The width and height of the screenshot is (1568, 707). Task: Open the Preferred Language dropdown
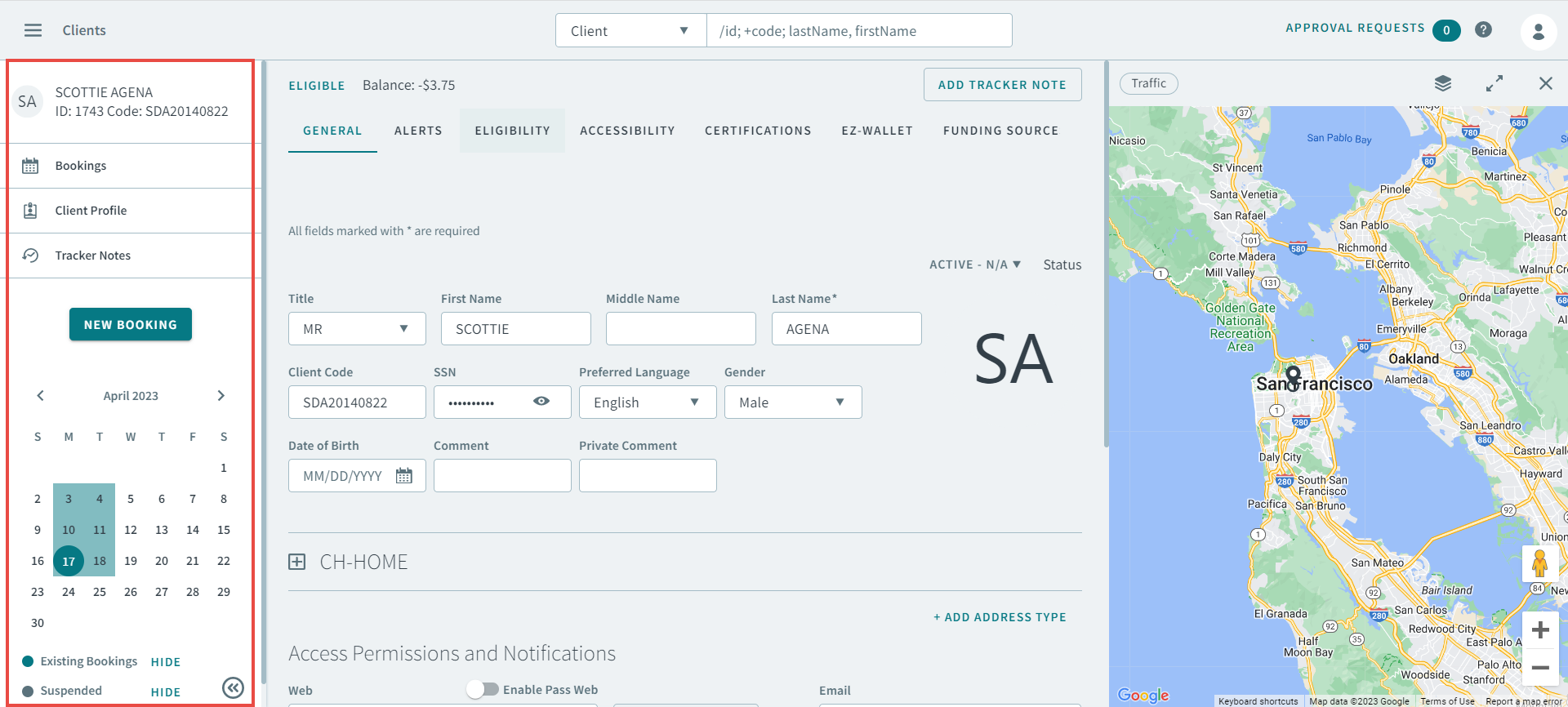pyautogui.click(x=647, y=402)
